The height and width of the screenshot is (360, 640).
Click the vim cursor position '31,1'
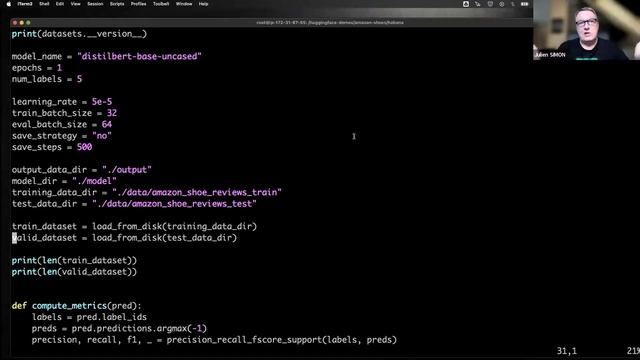tap(567, 351)
